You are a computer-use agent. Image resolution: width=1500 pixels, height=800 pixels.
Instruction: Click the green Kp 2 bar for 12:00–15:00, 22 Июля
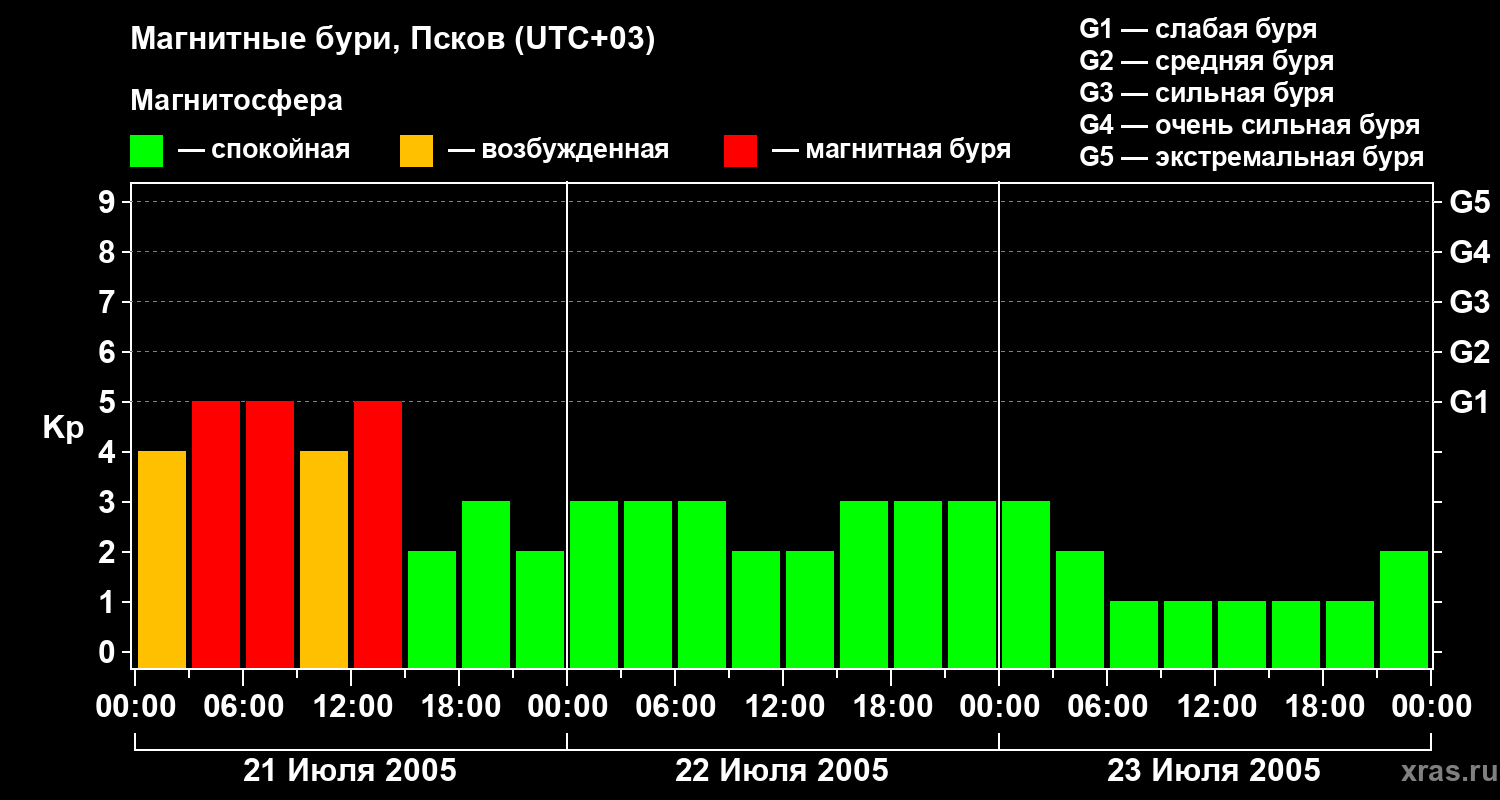point(810,609)
